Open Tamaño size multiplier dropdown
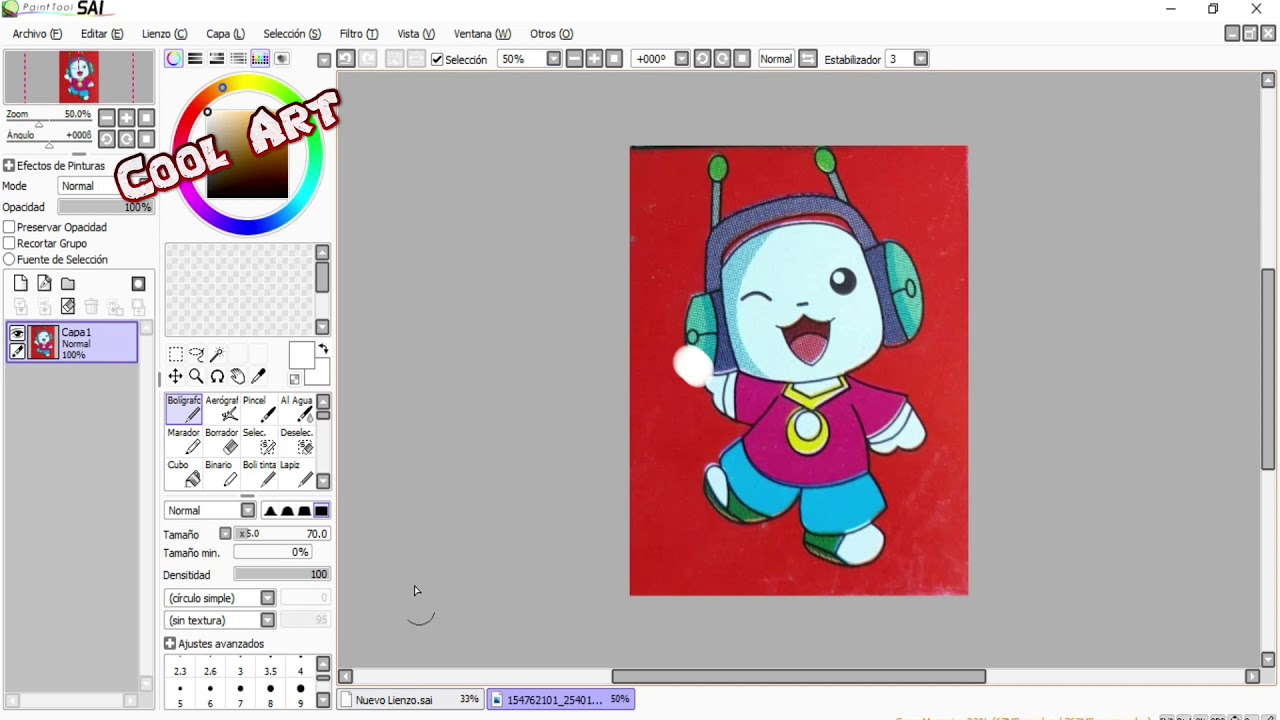Screen dimensions: 1280x720 click(225, 534)
